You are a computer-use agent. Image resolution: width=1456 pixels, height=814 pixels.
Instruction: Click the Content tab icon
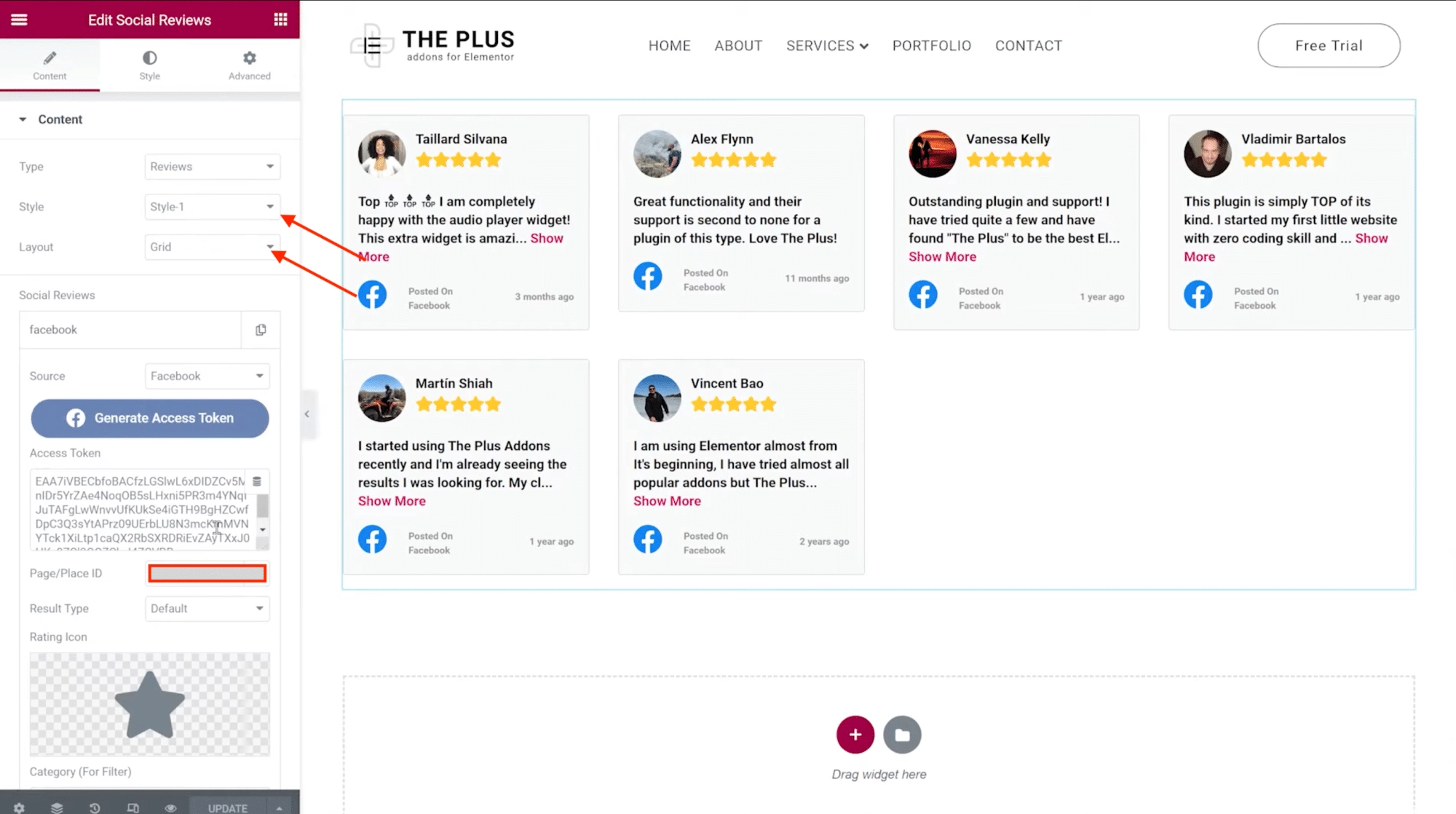[49, 58]
